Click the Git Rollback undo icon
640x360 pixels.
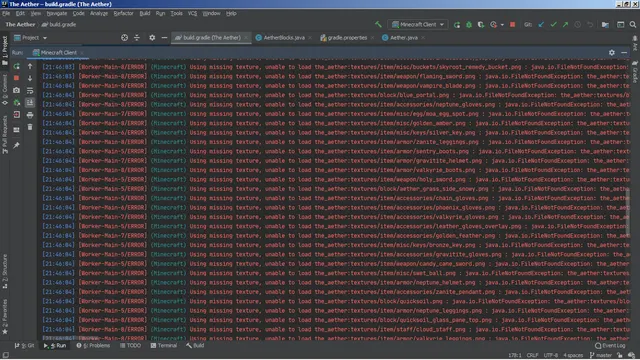590,25
